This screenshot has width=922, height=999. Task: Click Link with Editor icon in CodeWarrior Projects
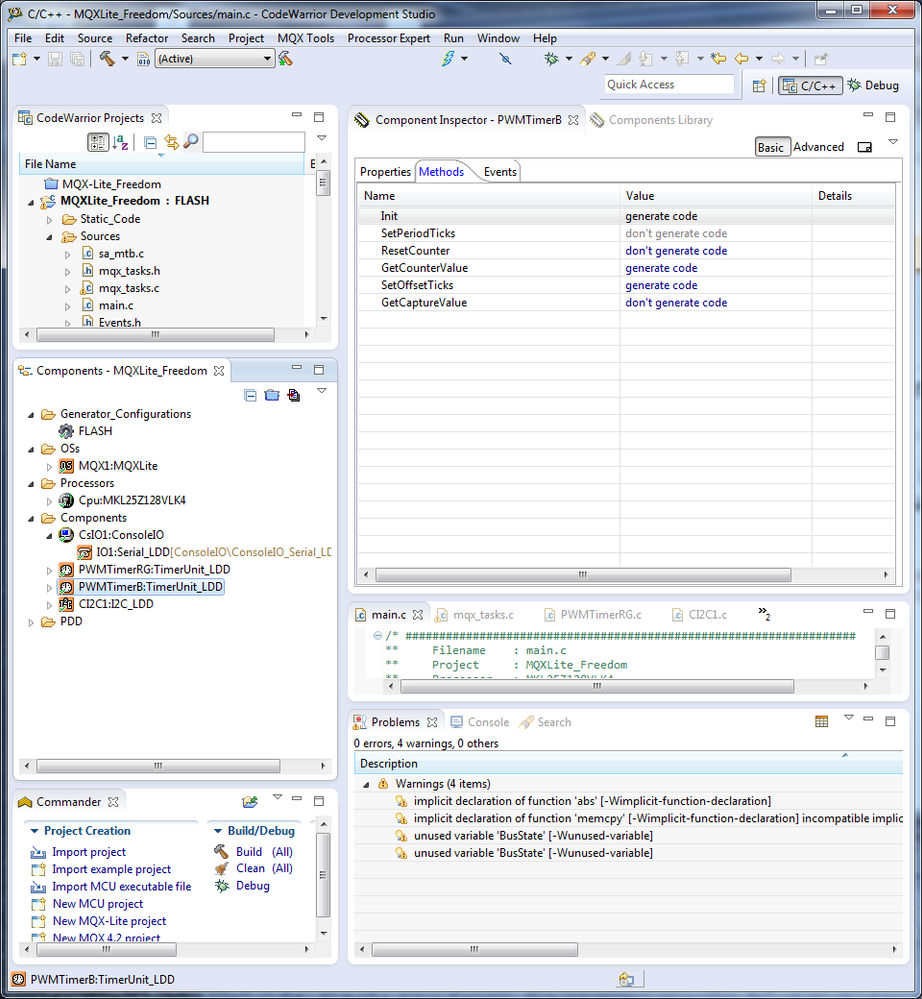[x=171, y=141]
